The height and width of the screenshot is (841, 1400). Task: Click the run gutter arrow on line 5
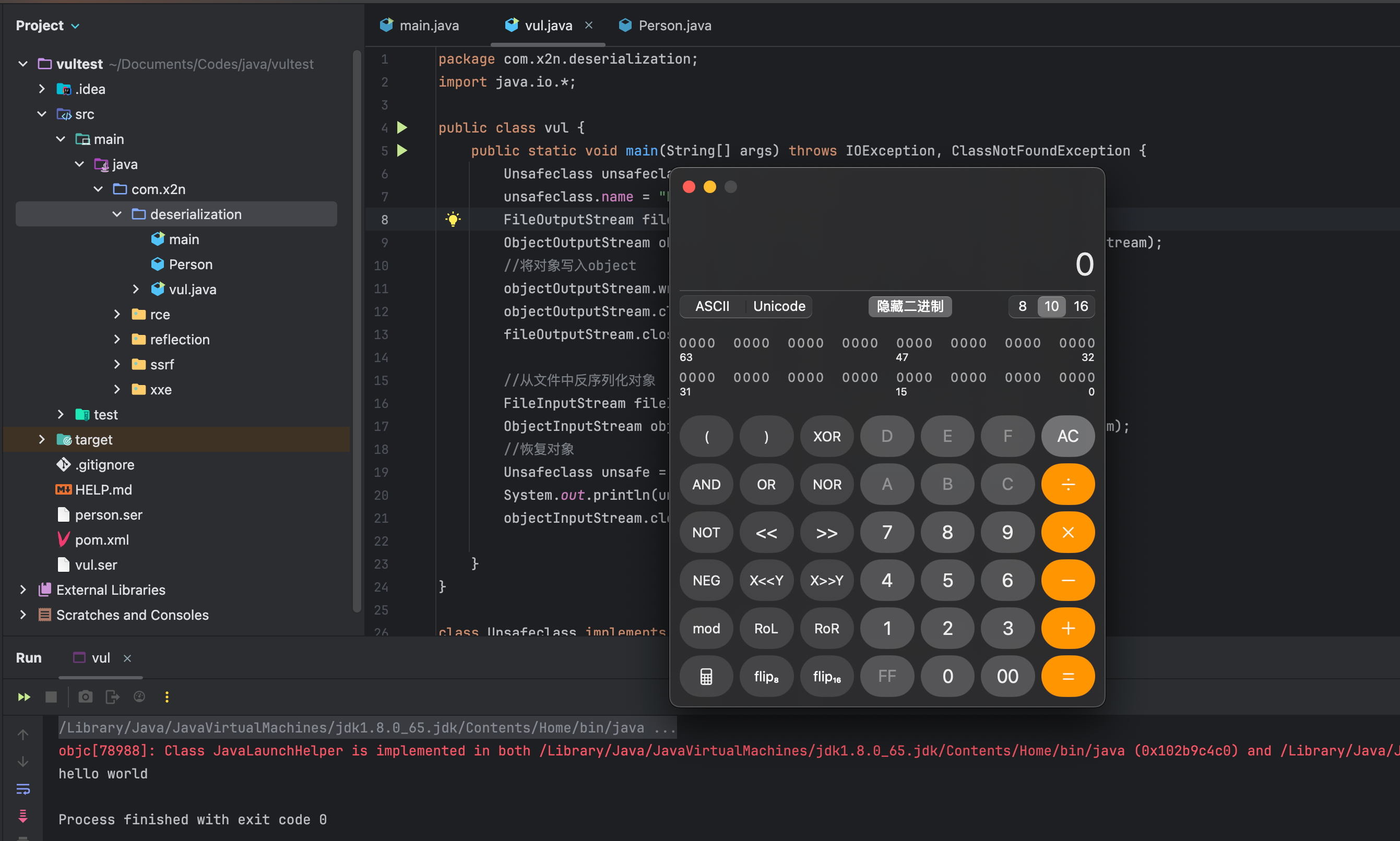(402, 150)
